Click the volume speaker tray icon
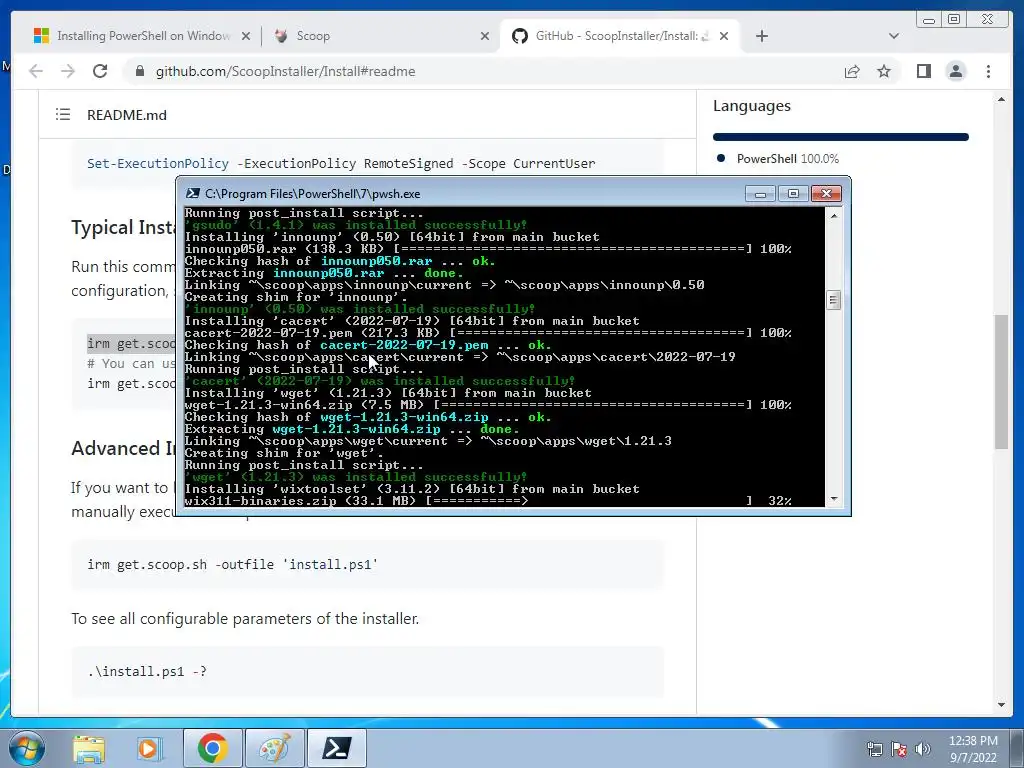This screenshot has width=1024, height=768. tap(923, 749)
